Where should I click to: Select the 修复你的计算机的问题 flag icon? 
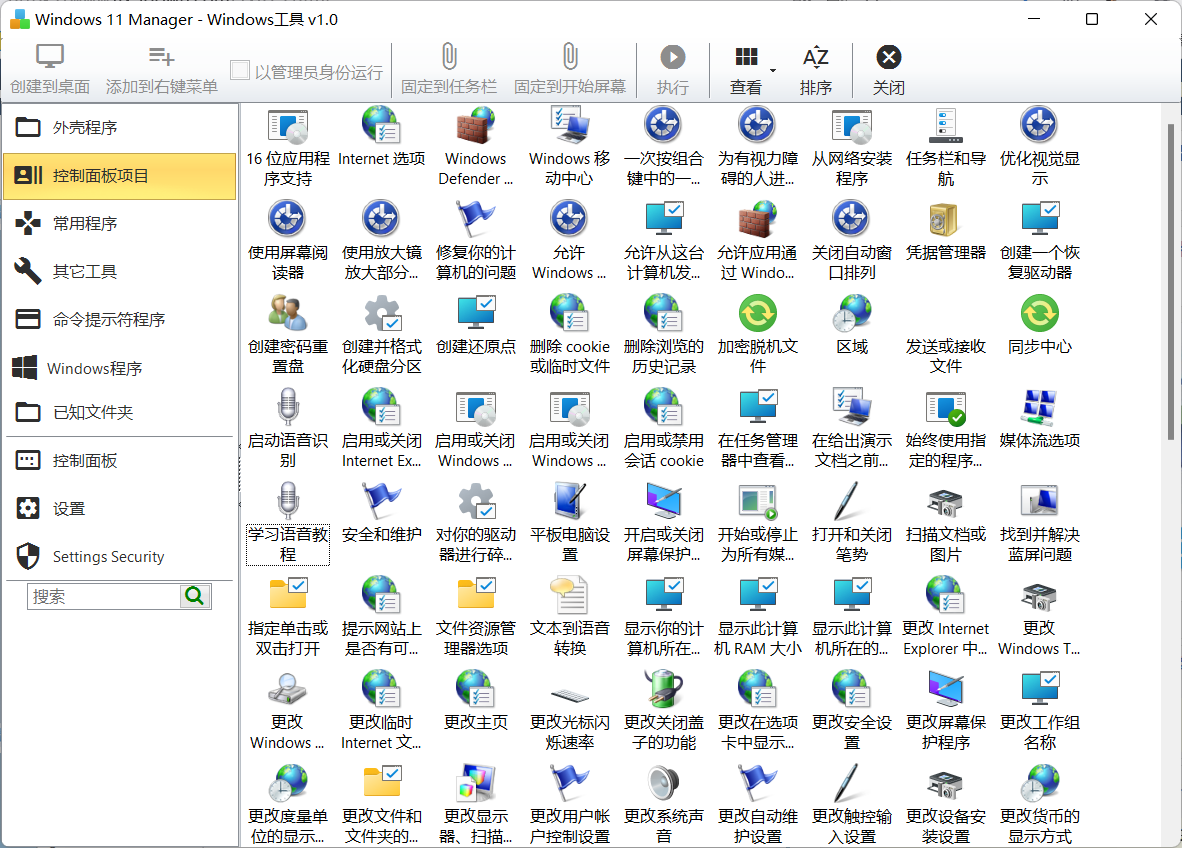[x=476, y=219]
